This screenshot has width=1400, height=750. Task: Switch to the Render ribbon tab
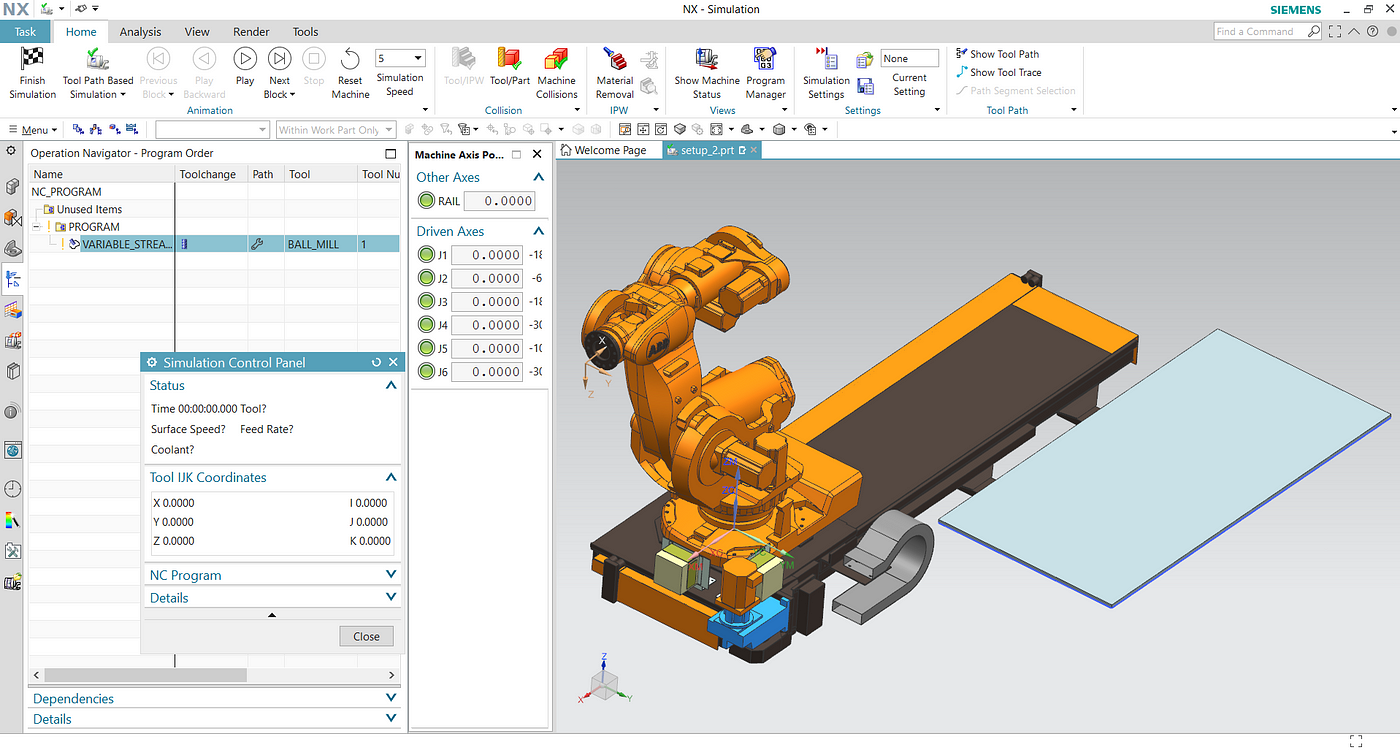(x=251, y=32)
